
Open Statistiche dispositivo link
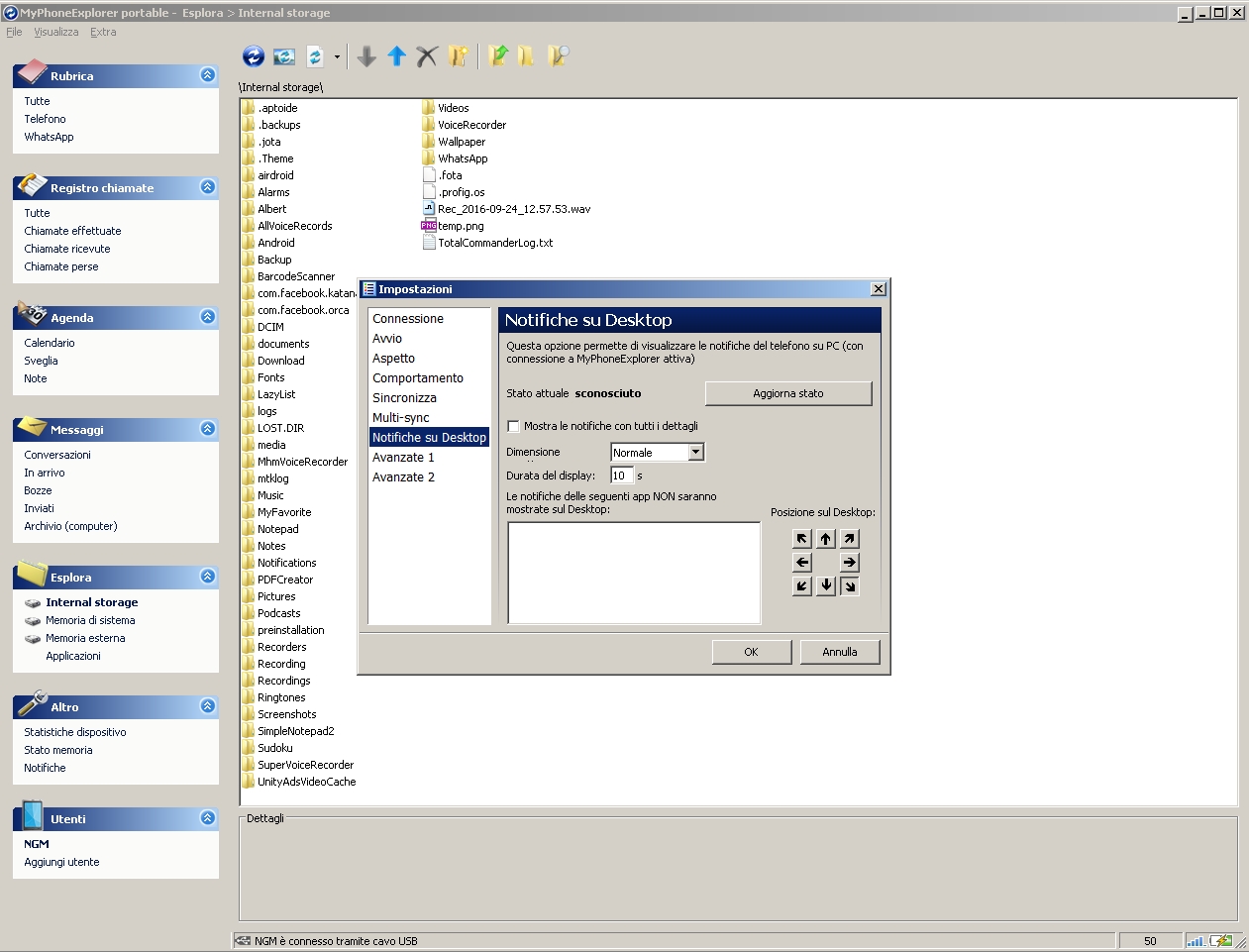(x=75, y=732)
